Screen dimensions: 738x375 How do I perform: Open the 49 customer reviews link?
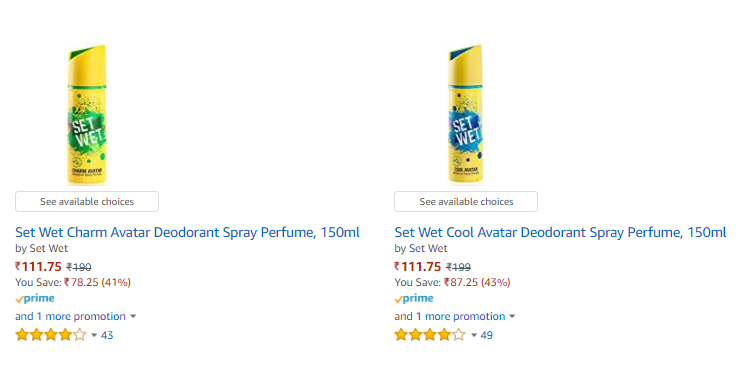pos(487,335)
